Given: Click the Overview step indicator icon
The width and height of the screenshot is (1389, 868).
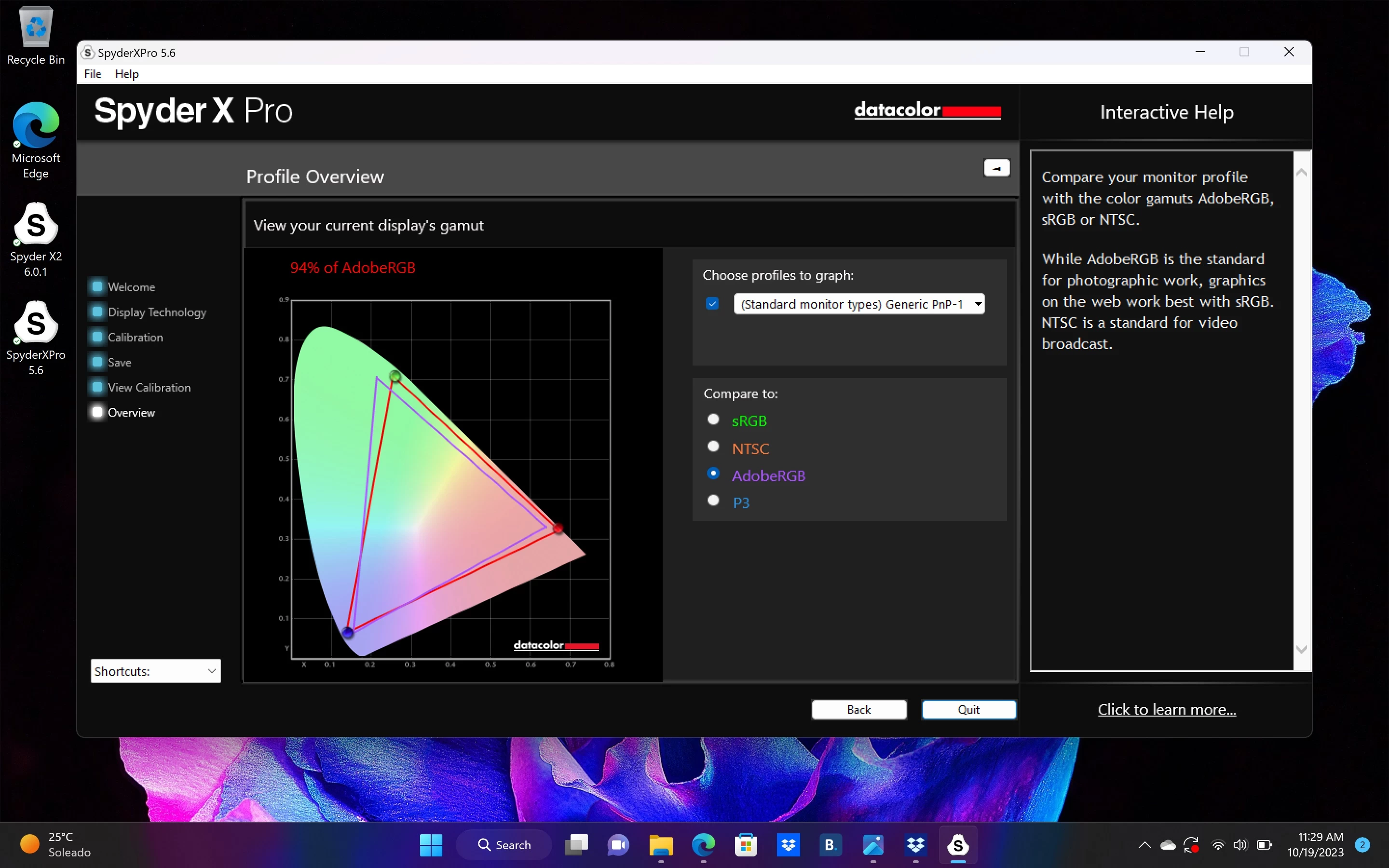Looking at the screenshot, I should click(x=97, y=412).
